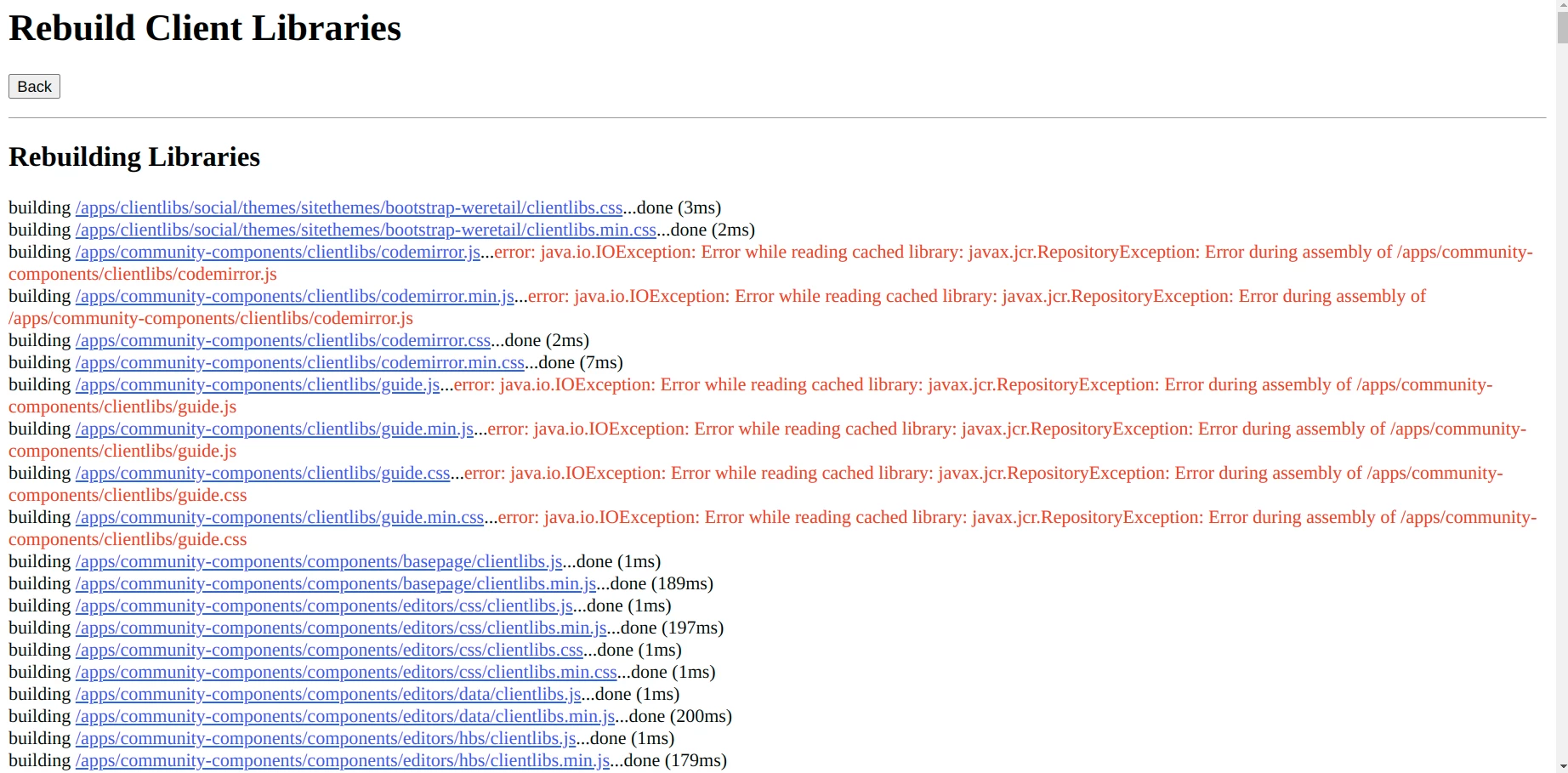
Task: Follow the basepage/clientlibs.min.js link
Action: [x=336, y=583]
